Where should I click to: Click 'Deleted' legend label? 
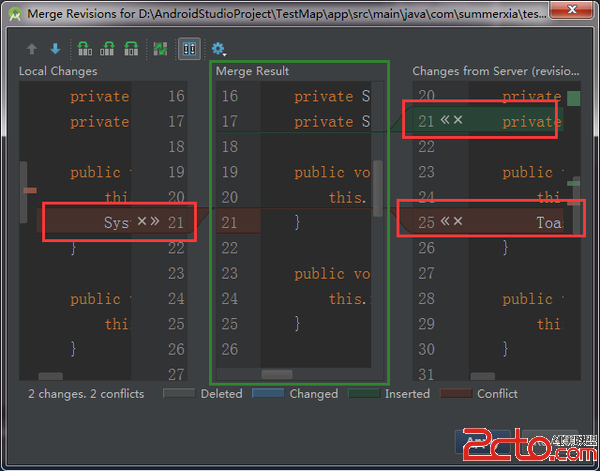pyautogui.click(x=222, y=394)
